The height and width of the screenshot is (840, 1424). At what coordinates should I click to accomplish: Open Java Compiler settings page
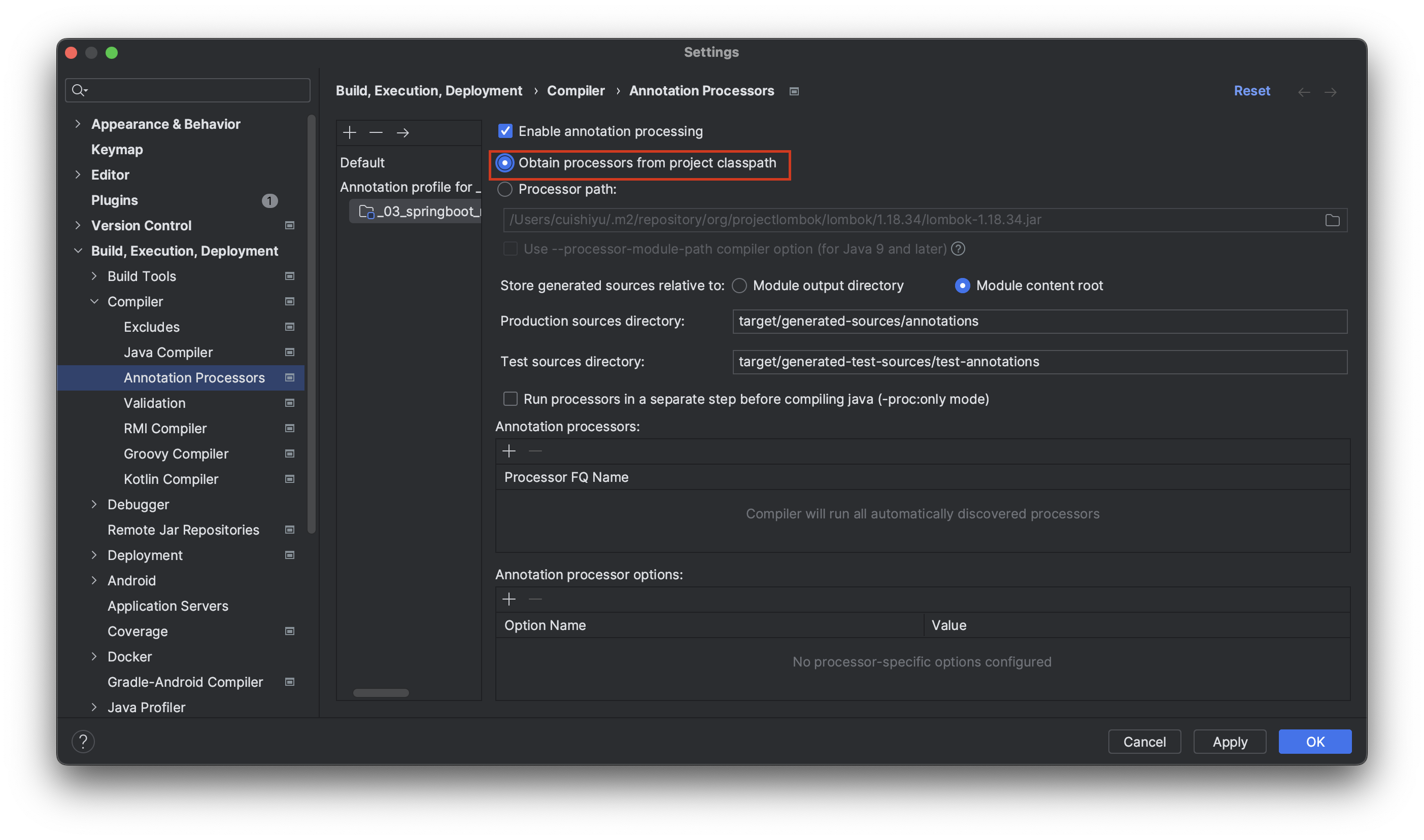point(168,352)
